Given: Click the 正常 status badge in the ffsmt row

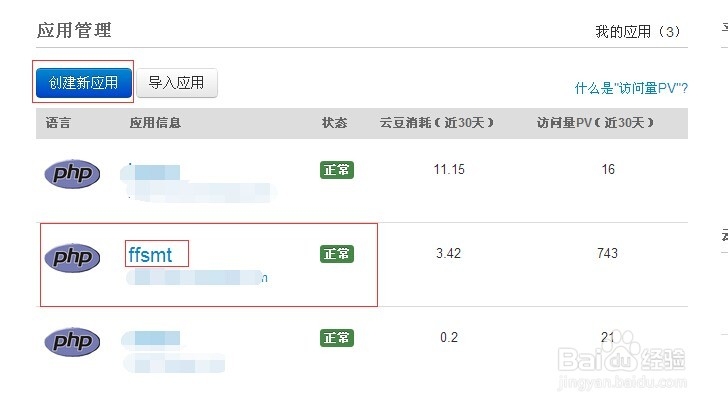Looking at the screenshot, I should click(x=337, y=254).
